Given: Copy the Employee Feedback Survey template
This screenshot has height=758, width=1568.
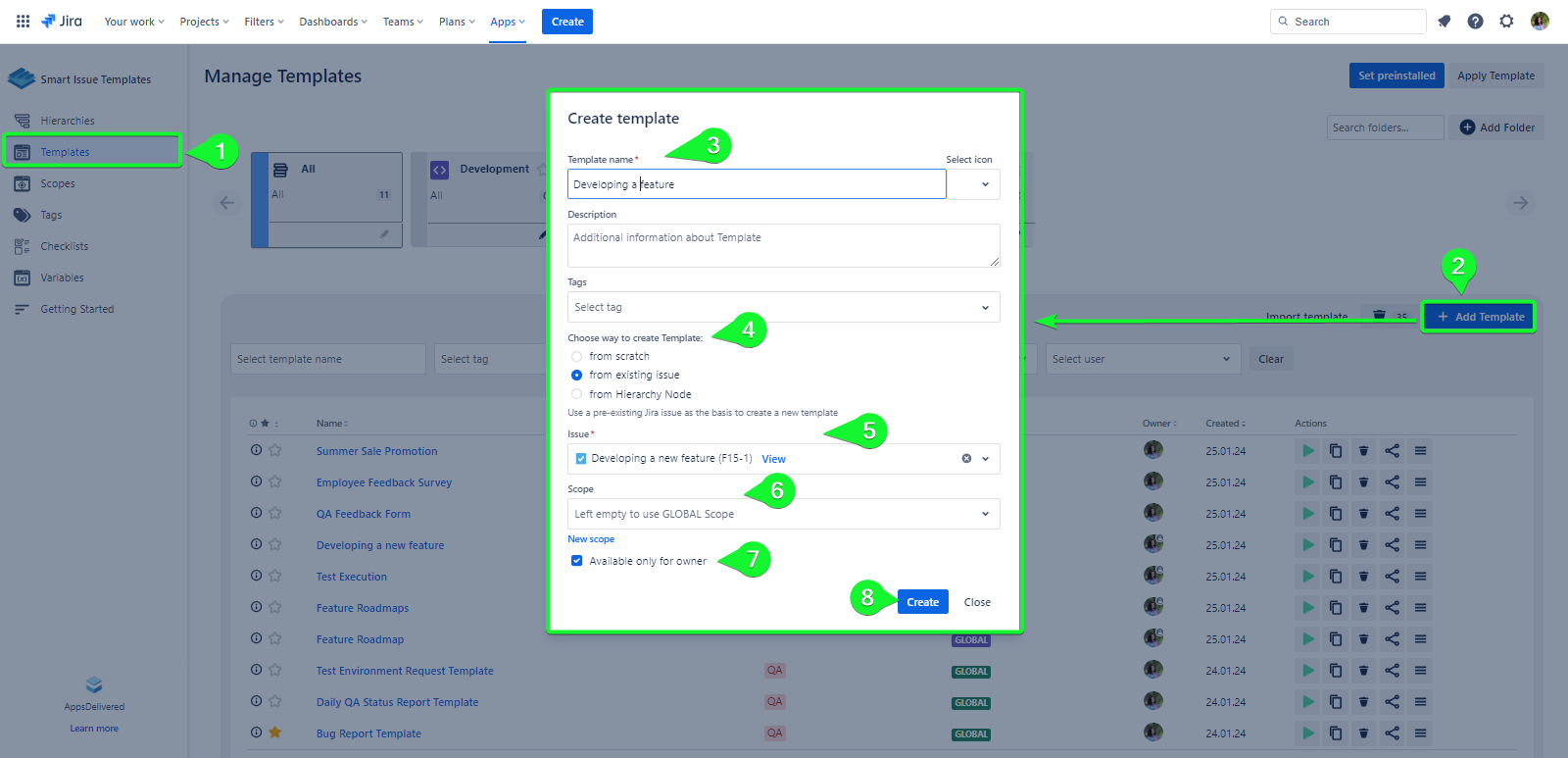Looking at the screenshot, I should pos(1335,482).
